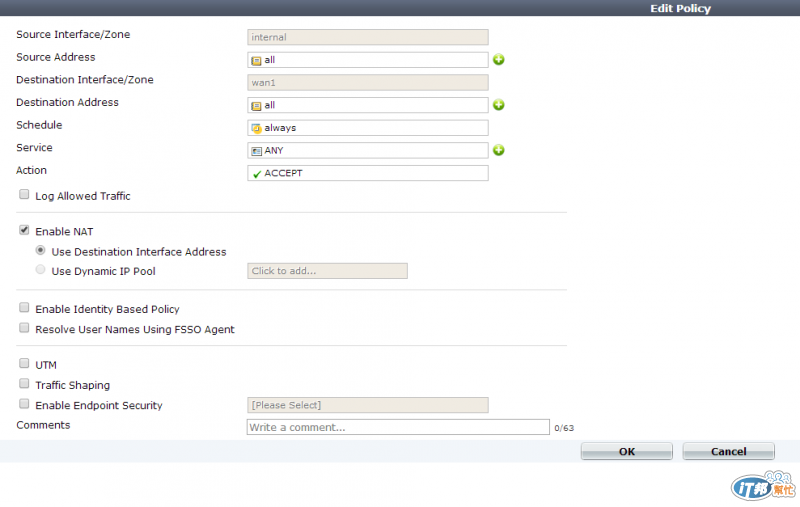Open Dynamic IP Pool 'Click to add...' field

tap(328, 271)
